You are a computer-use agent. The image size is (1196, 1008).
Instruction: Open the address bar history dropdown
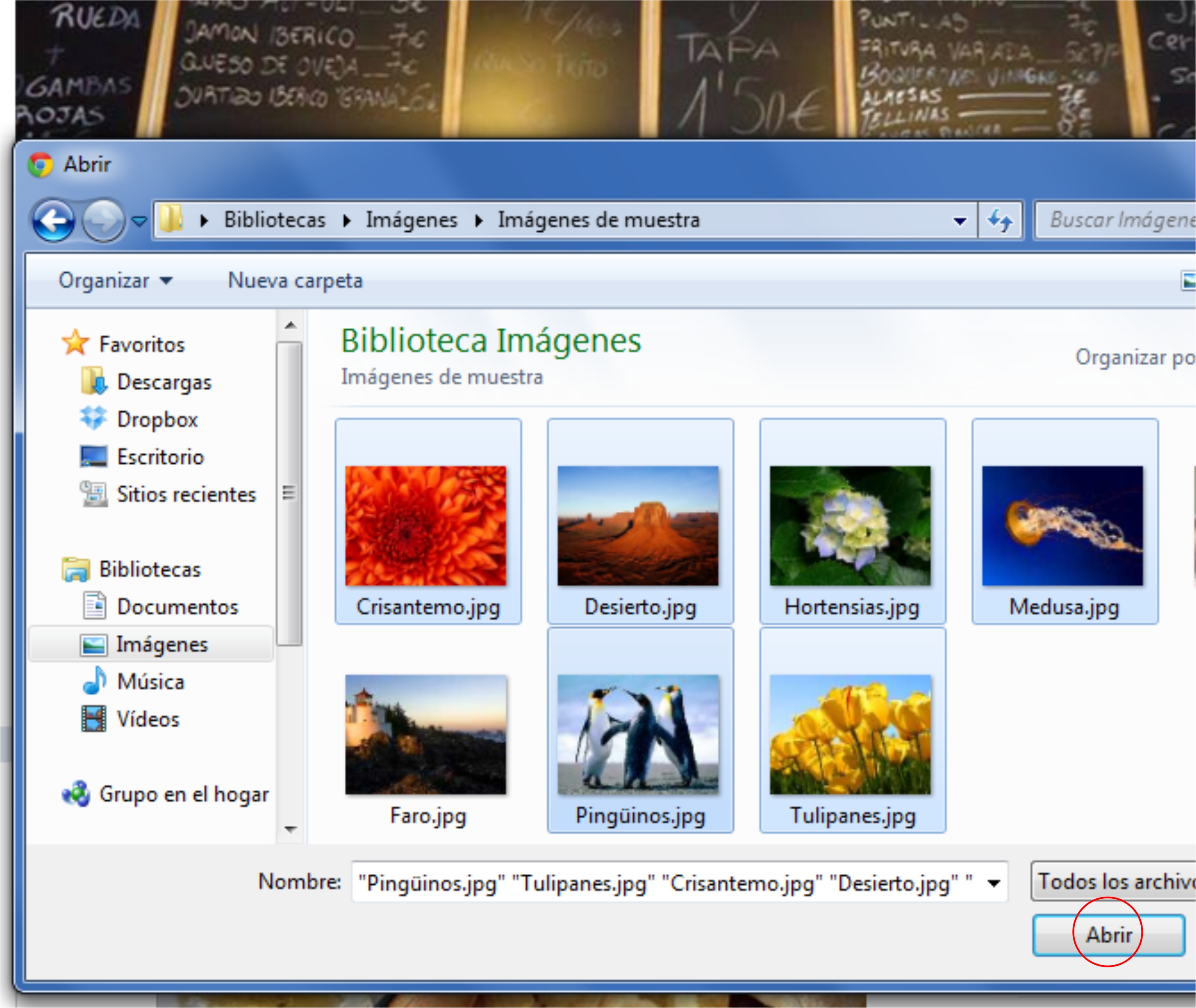tap(960, 221)
